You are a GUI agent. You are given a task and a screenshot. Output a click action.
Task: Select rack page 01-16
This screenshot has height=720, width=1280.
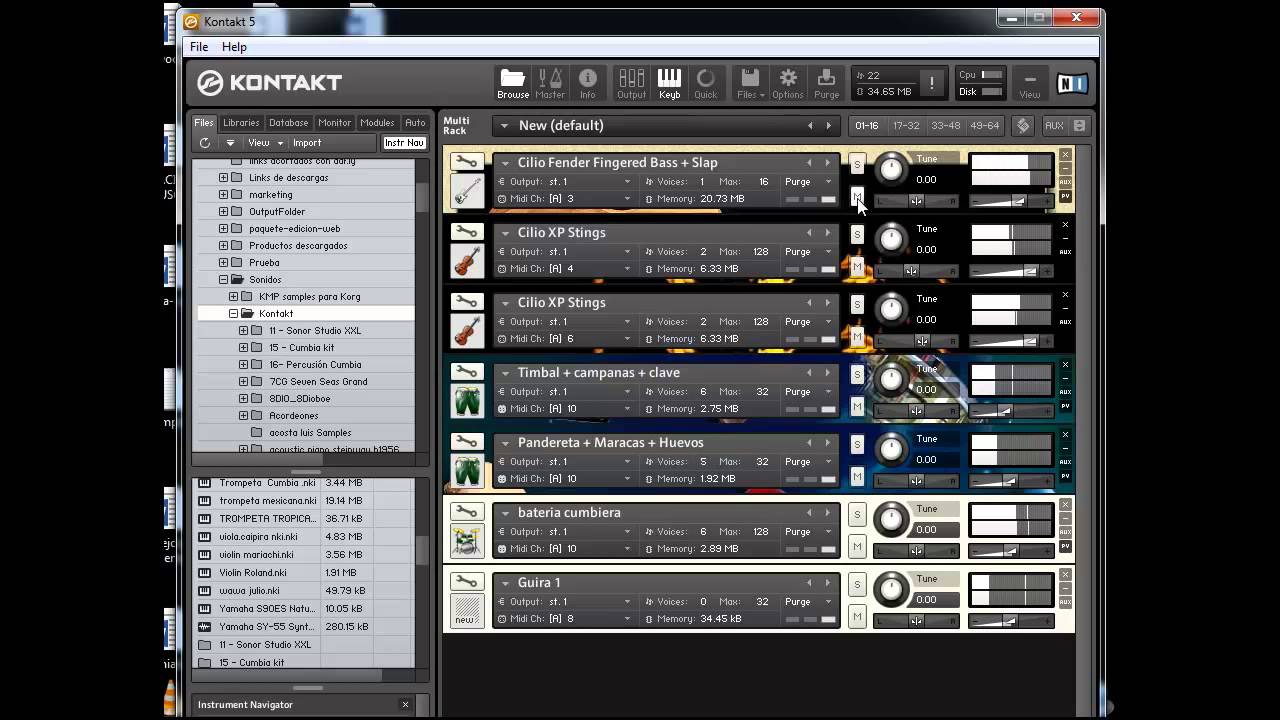coord(867,126)
